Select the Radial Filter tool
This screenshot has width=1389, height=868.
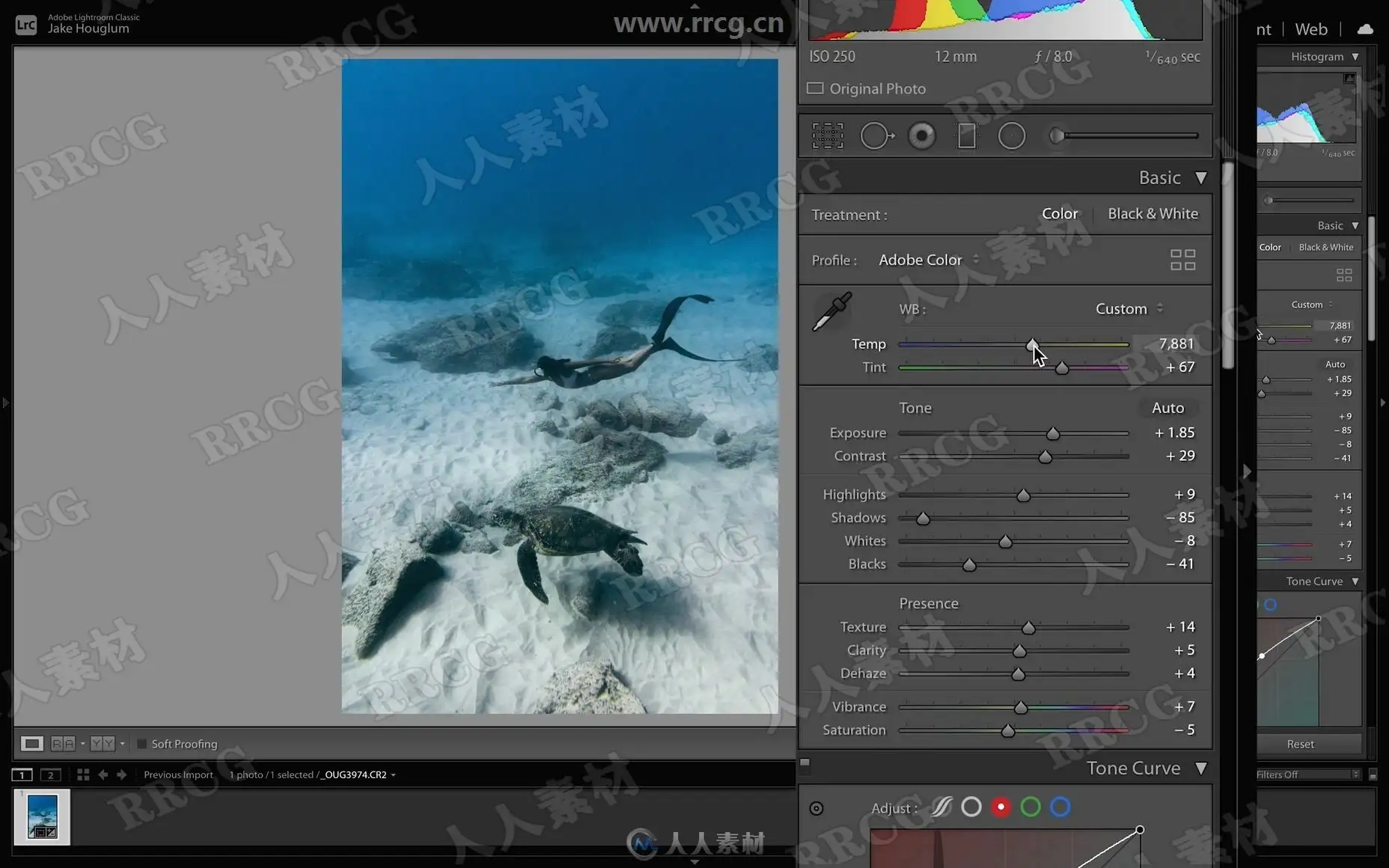pyautogui.click(x=1012, y=136)
